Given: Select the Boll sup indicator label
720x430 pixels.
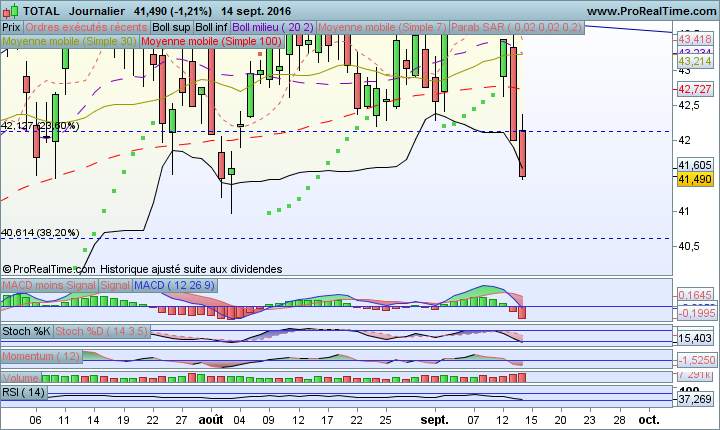Looking at the screenshot, I should click(x=171, y=28).
